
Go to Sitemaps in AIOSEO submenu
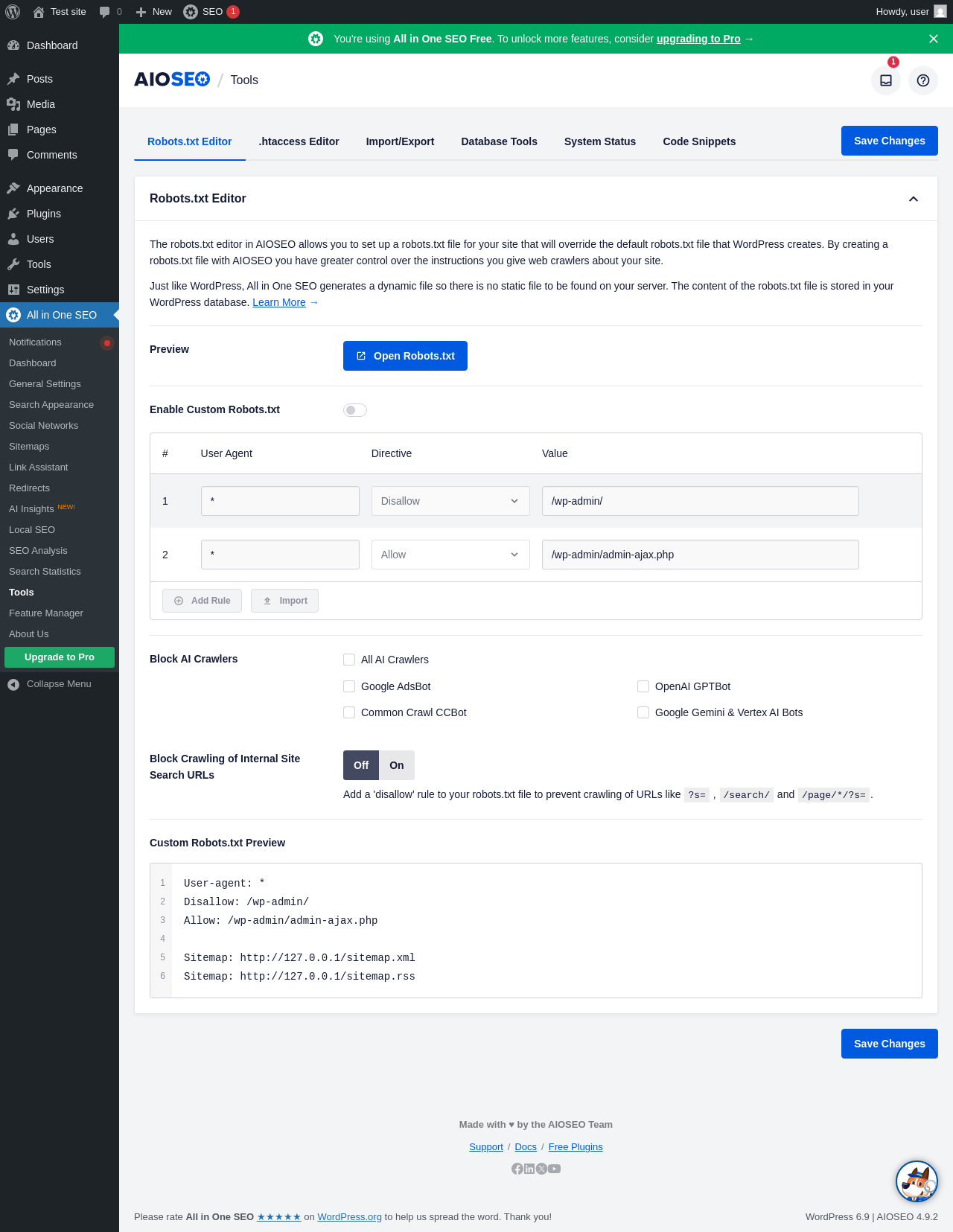point(29,447)
